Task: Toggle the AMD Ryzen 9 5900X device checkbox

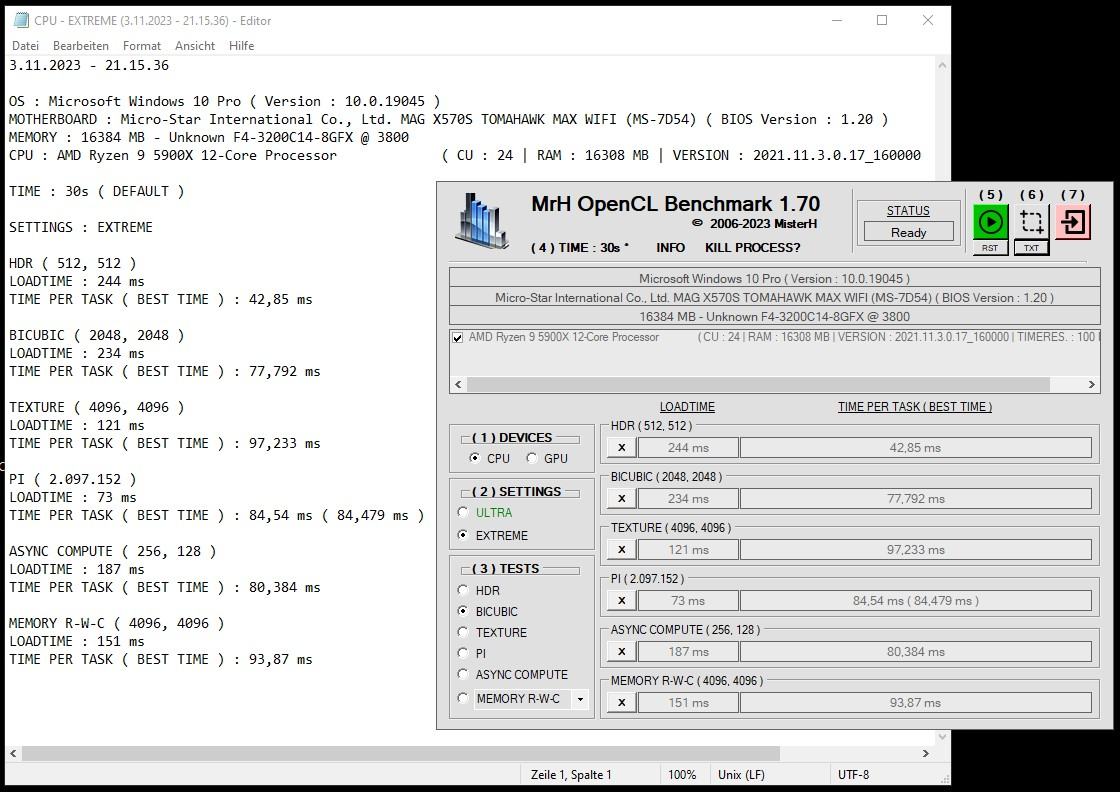Action: (457, 337)
